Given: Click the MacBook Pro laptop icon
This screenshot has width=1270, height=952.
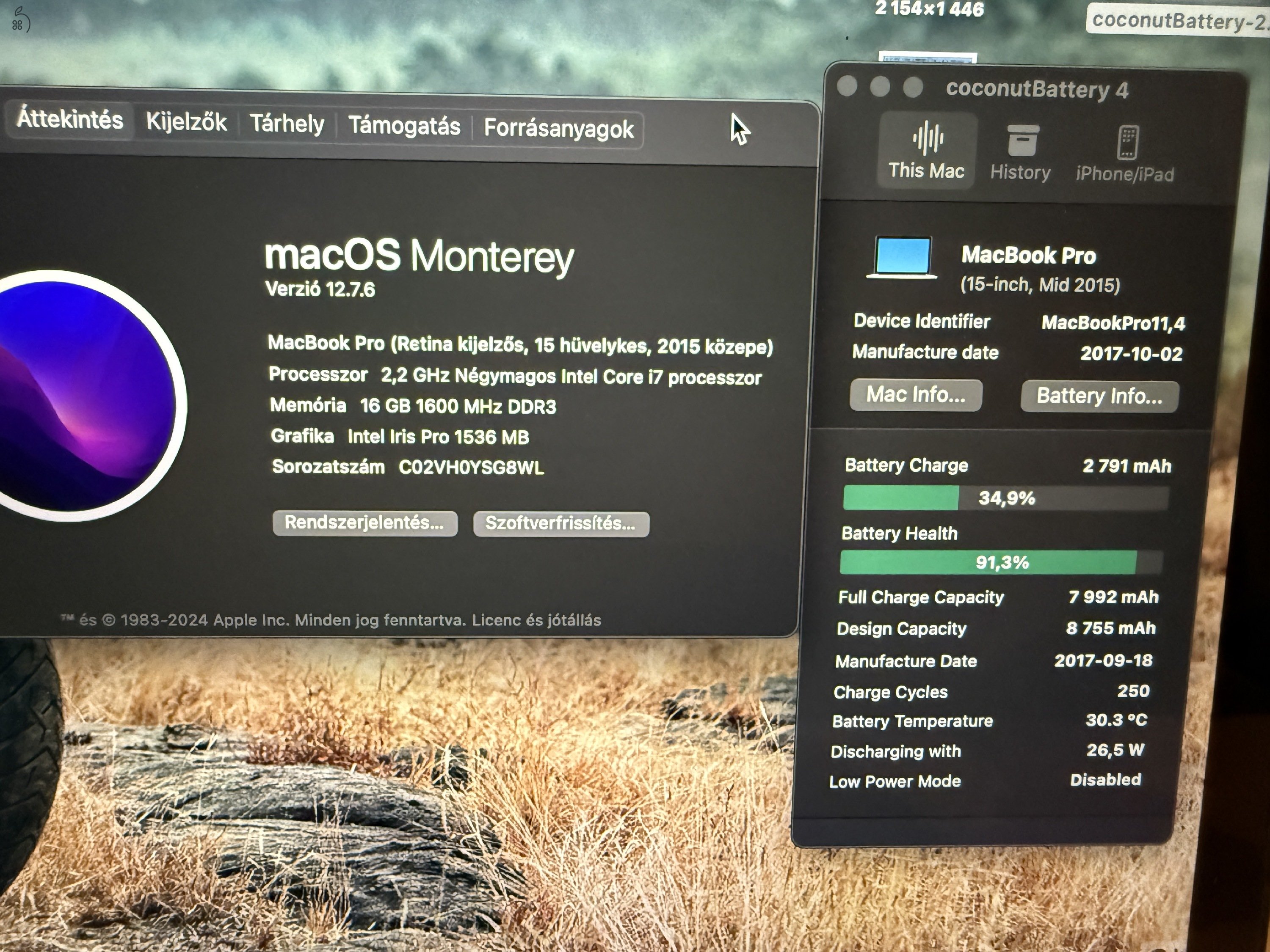Looking at the screenshot, I should (x=902, y=257).
